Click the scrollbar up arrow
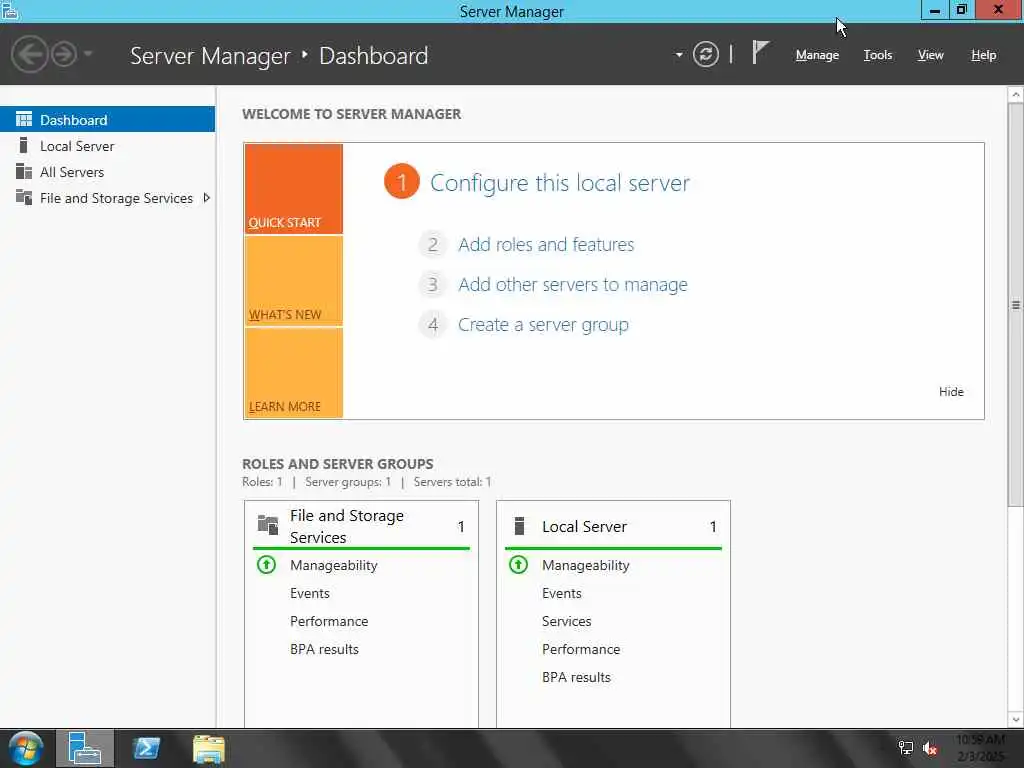 tap(1016, 95)
